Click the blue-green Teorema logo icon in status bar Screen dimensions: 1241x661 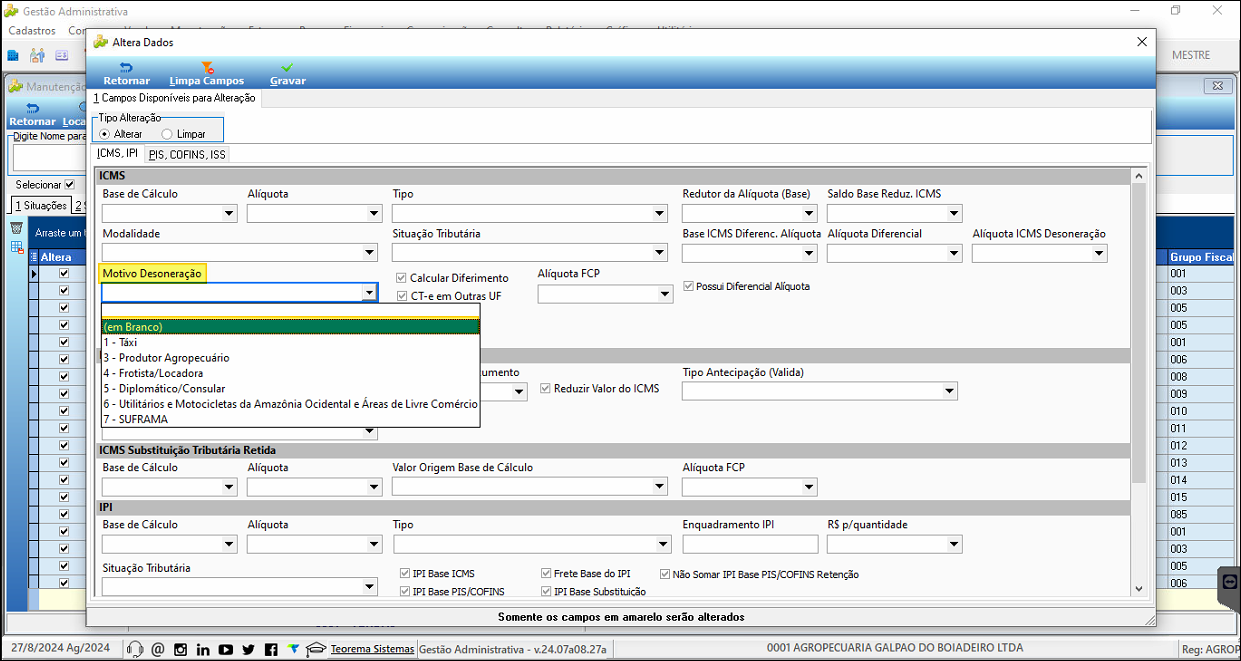click(294, 649)
